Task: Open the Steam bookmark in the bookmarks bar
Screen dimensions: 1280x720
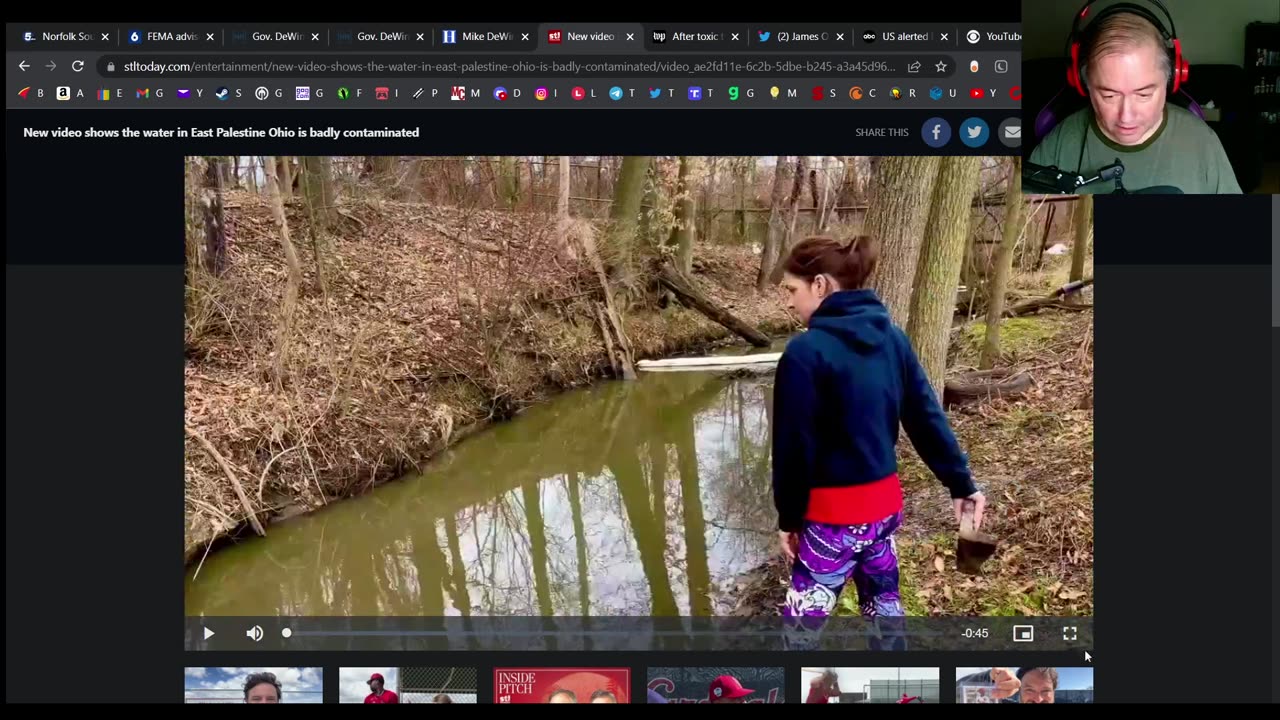Action: tap(228, 93)
